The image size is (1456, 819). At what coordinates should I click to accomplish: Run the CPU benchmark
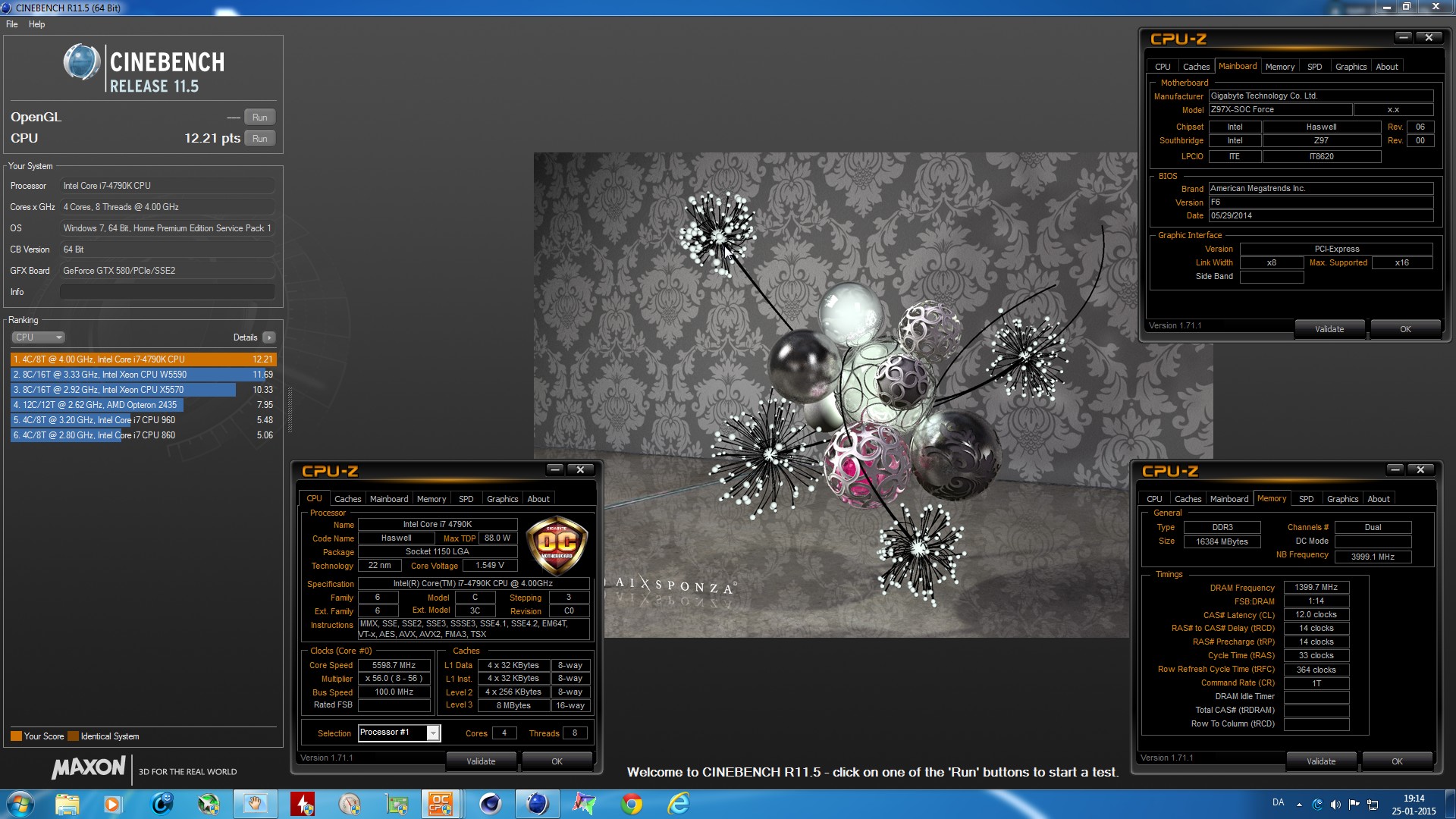(260, 139)
